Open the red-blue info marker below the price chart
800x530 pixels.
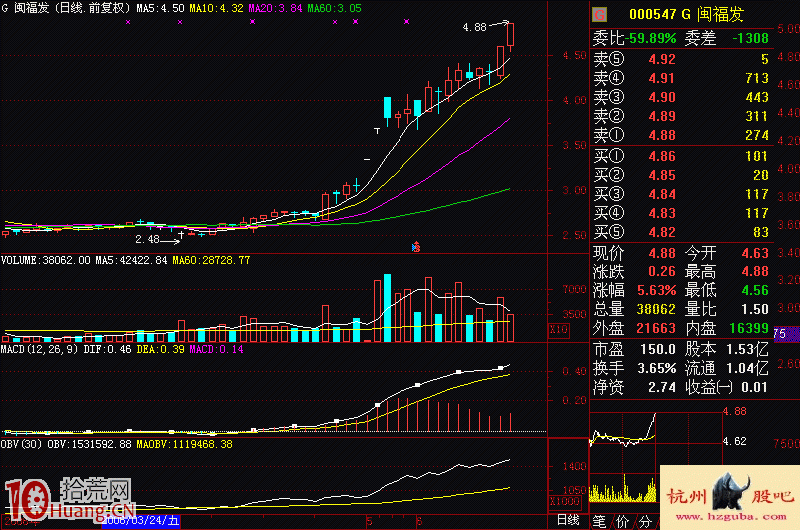tap(416, 247)
